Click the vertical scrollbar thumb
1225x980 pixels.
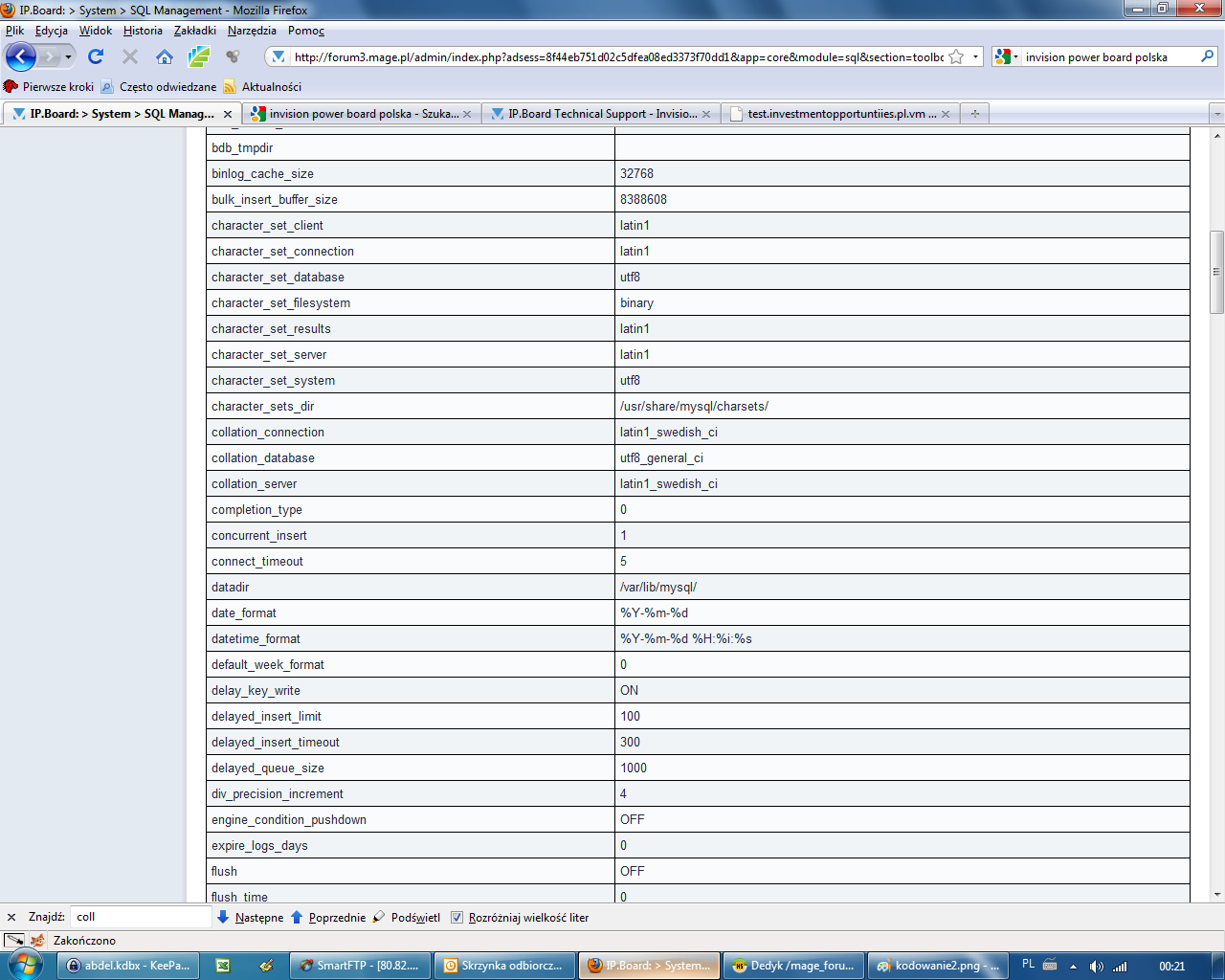pyautogui.click(x=1216, y=272)
